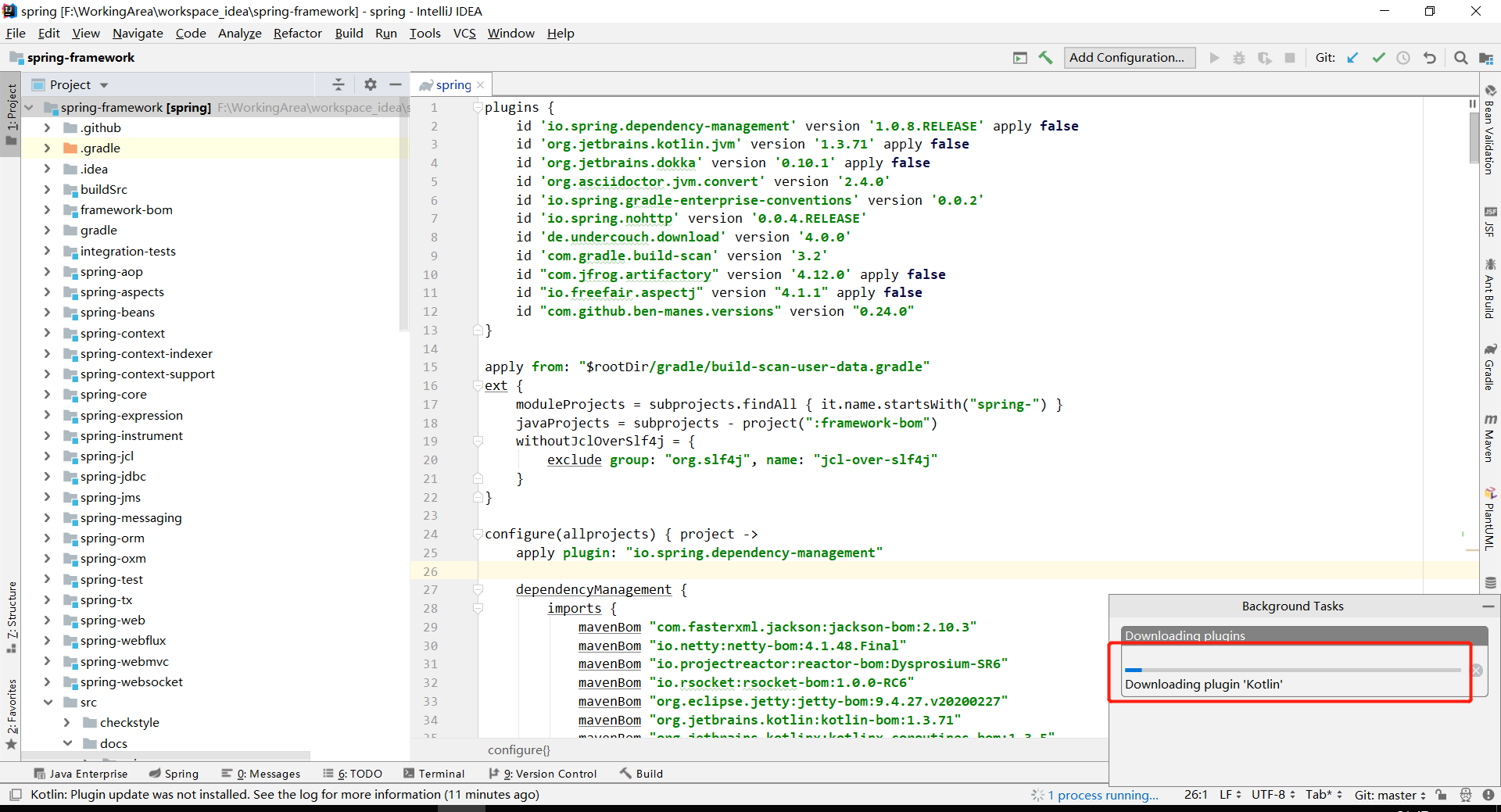The width and height of the screenshot is (1501, 812).
Task: Toggle the Z: Structure side panel
Action: coord(11,617)
